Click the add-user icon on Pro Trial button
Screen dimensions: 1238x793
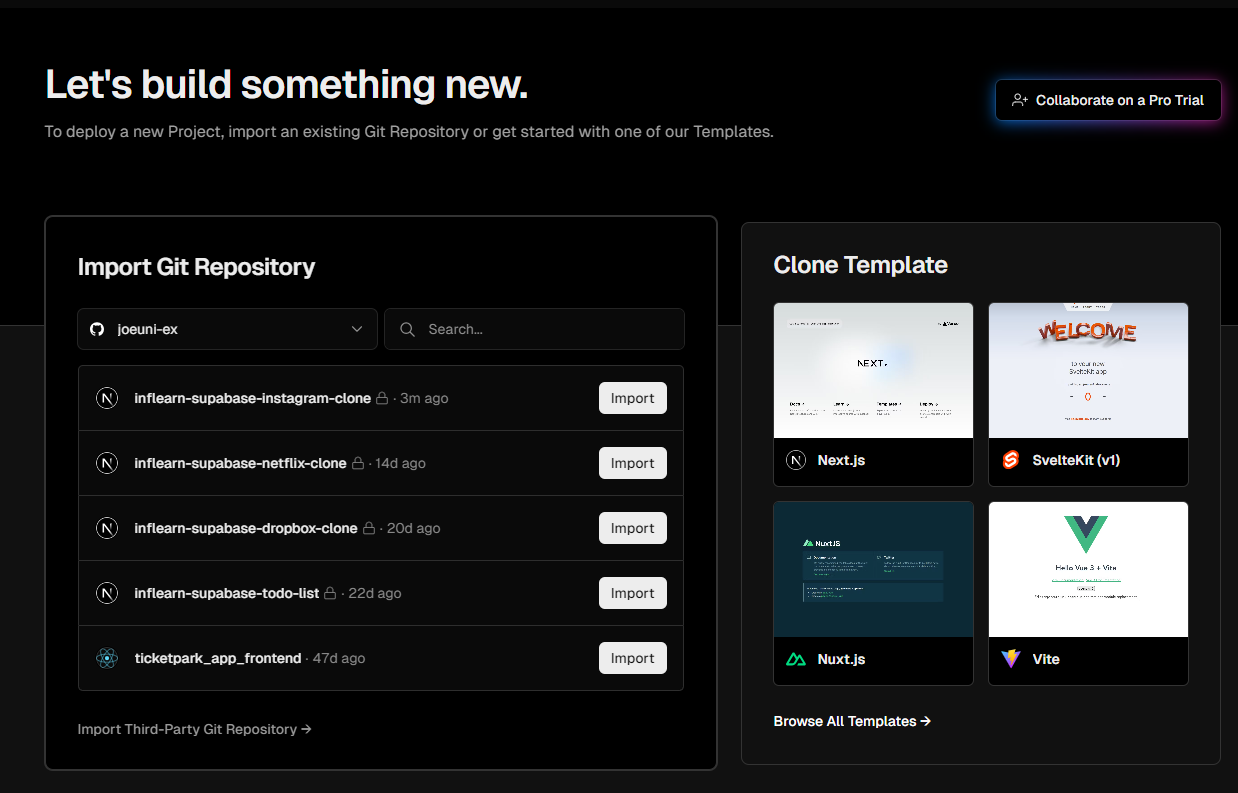tap(1020, 100)
